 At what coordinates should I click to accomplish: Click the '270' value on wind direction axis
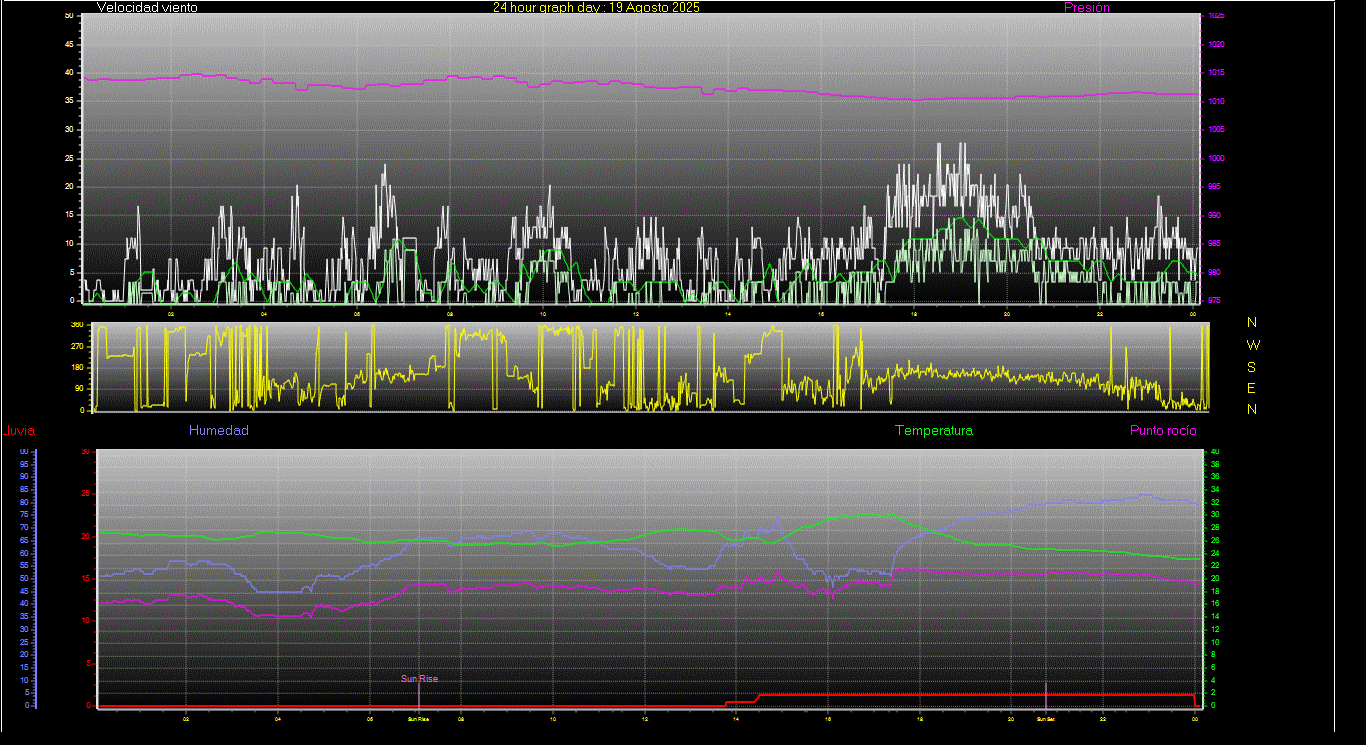[77, 346]
